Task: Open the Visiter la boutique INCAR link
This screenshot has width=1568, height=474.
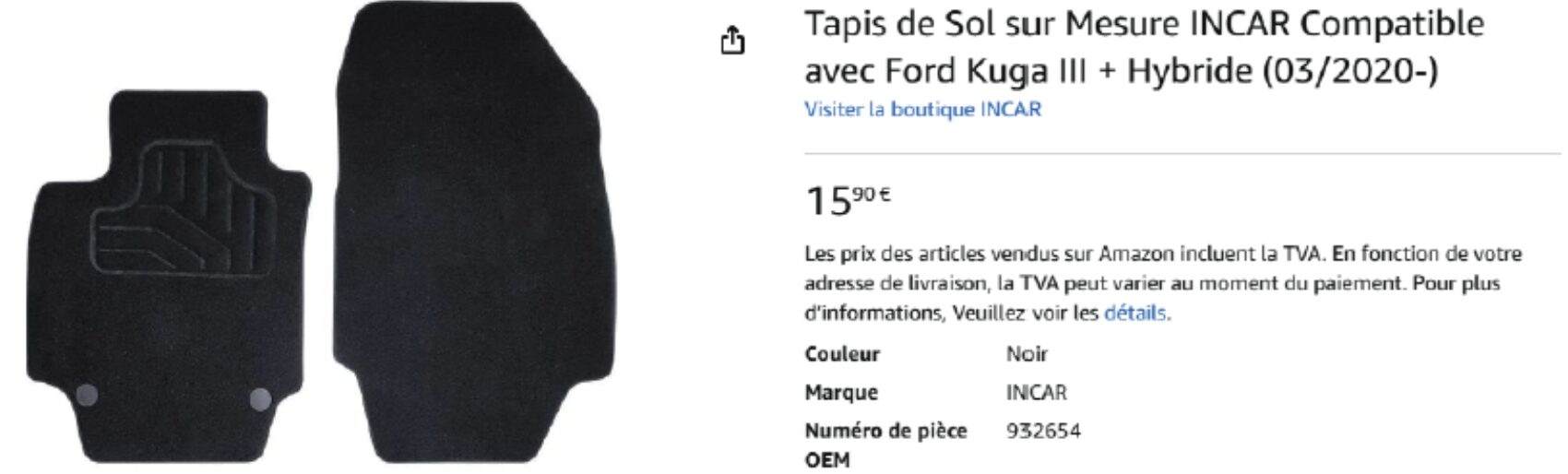Action: pyautogui.click(x=922, y=109)
